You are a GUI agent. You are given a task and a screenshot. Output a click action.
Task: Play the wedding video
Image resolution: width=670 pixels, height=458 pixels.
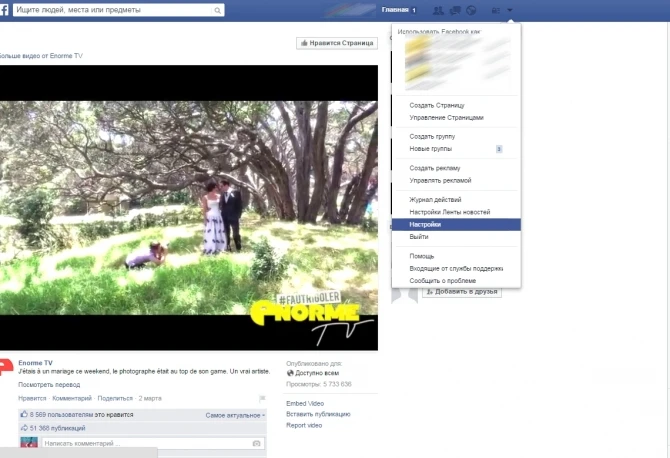(x=188, y=208)
